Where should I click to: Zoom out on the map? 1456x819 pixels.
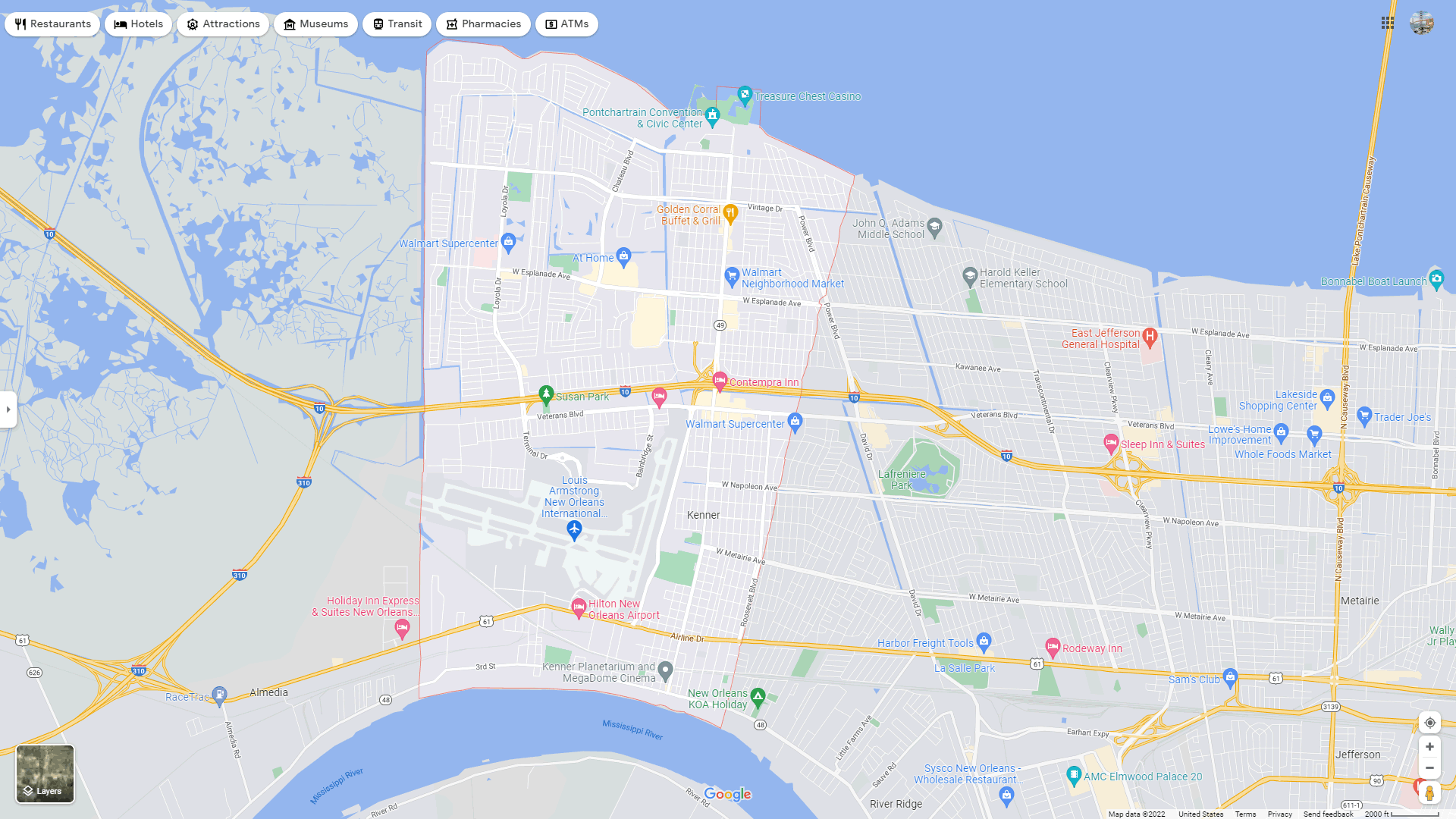pyautogui.click(x=1429, y=768)
